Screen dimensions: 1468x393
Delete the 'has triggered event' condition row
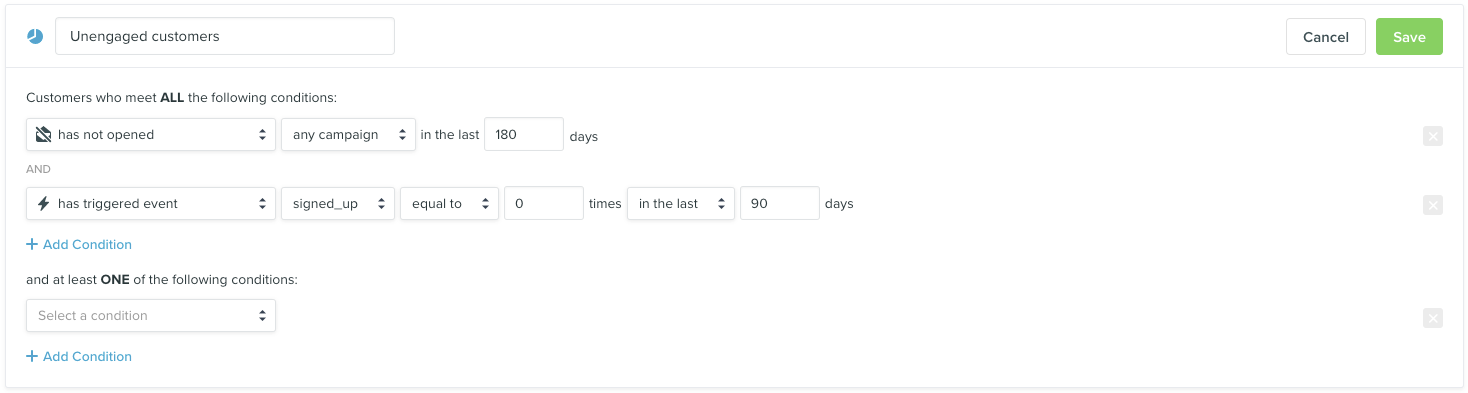[x=1432, y=205]
